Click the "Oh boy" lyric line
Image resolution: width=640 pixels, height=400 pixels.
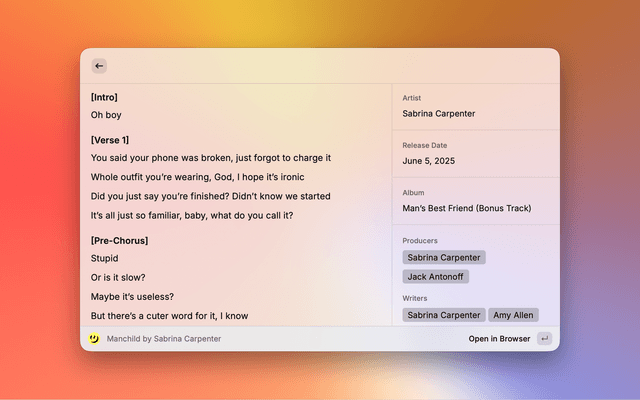(x=106, y=115)
